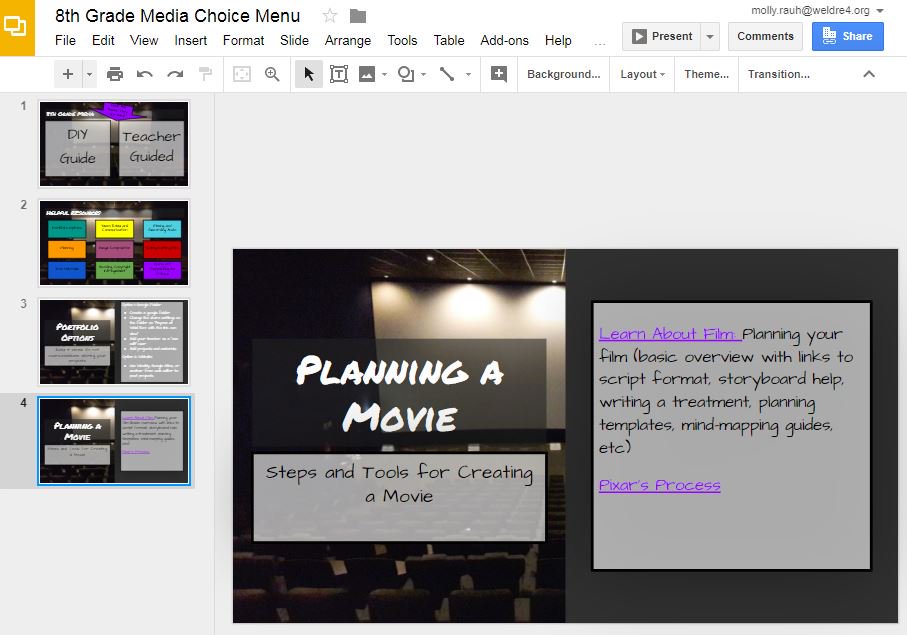
Task: Click the add comment icon
Action: (499, 74)
